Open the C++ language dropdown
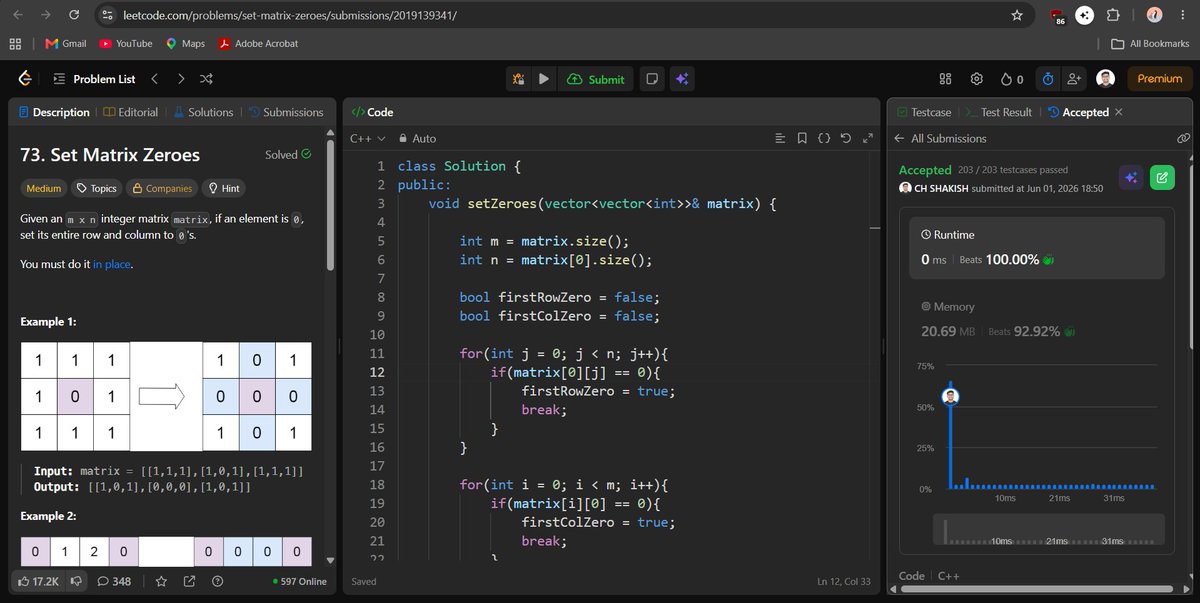This screenshot has width=1200, height=603. click(367, 138)
